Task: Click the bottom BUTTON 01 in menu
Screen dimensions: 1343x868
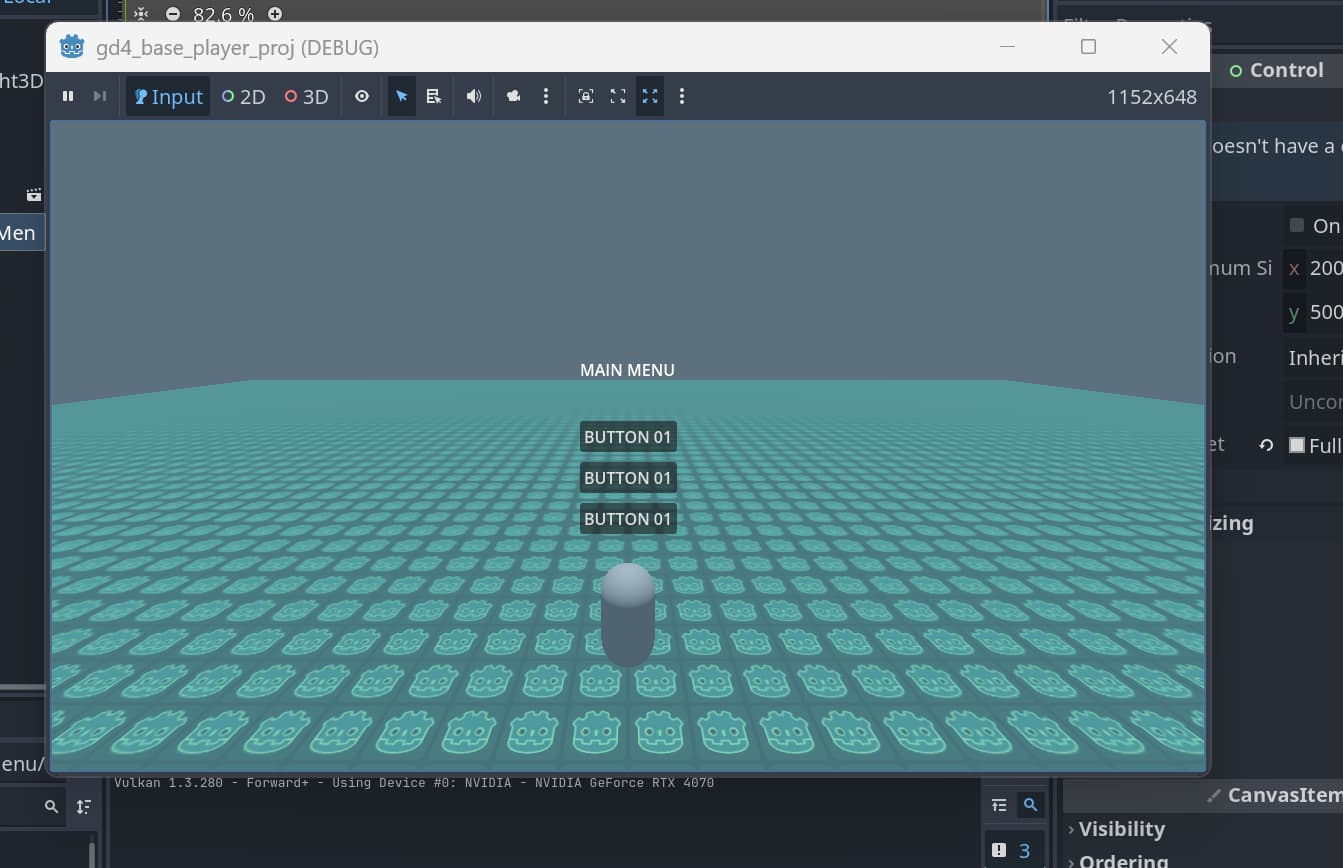Action: point(627,519)
